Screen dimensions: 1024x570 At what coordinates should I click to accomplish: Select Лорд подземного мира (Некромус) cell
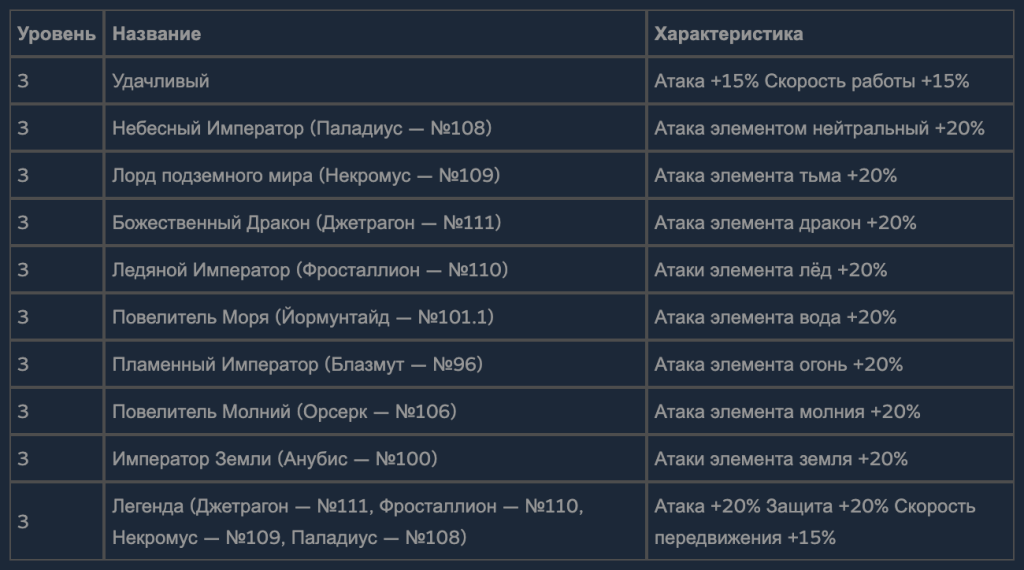click(375, 175)
